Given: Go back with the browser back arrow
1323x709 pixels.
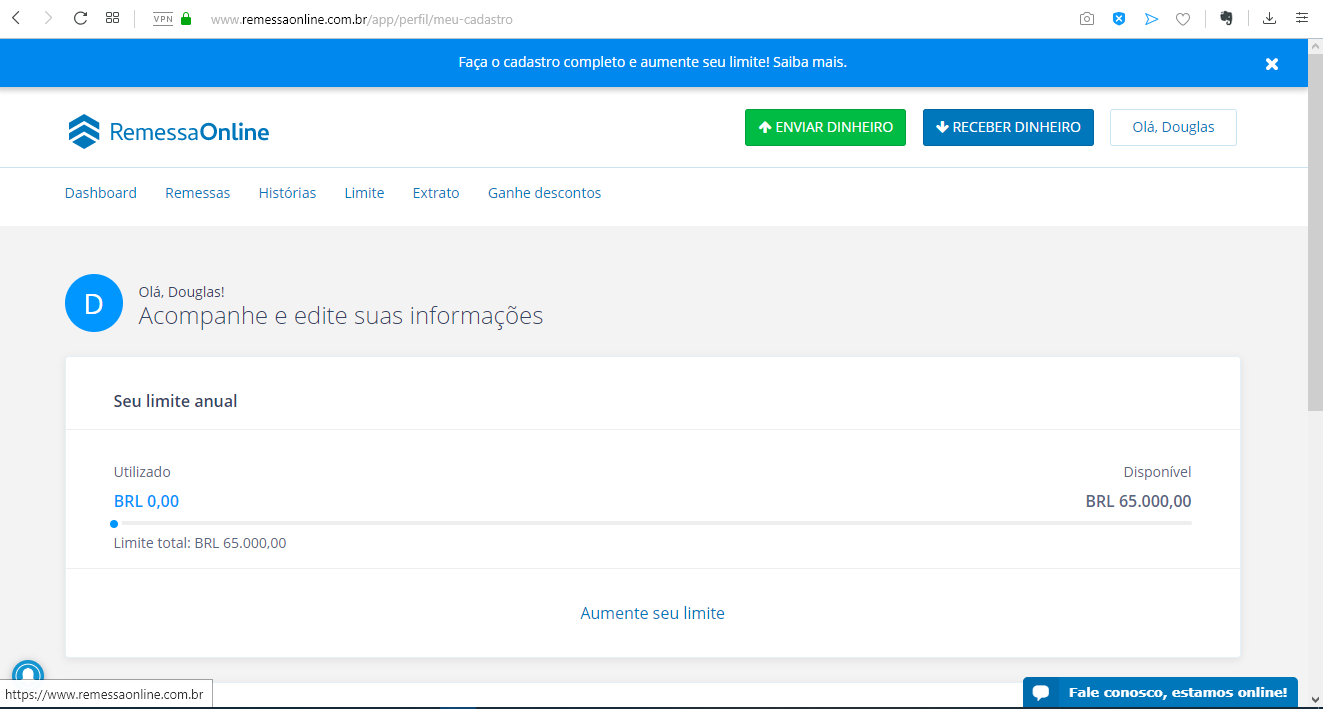Looking at the screenshot, I should coord(16,18).
